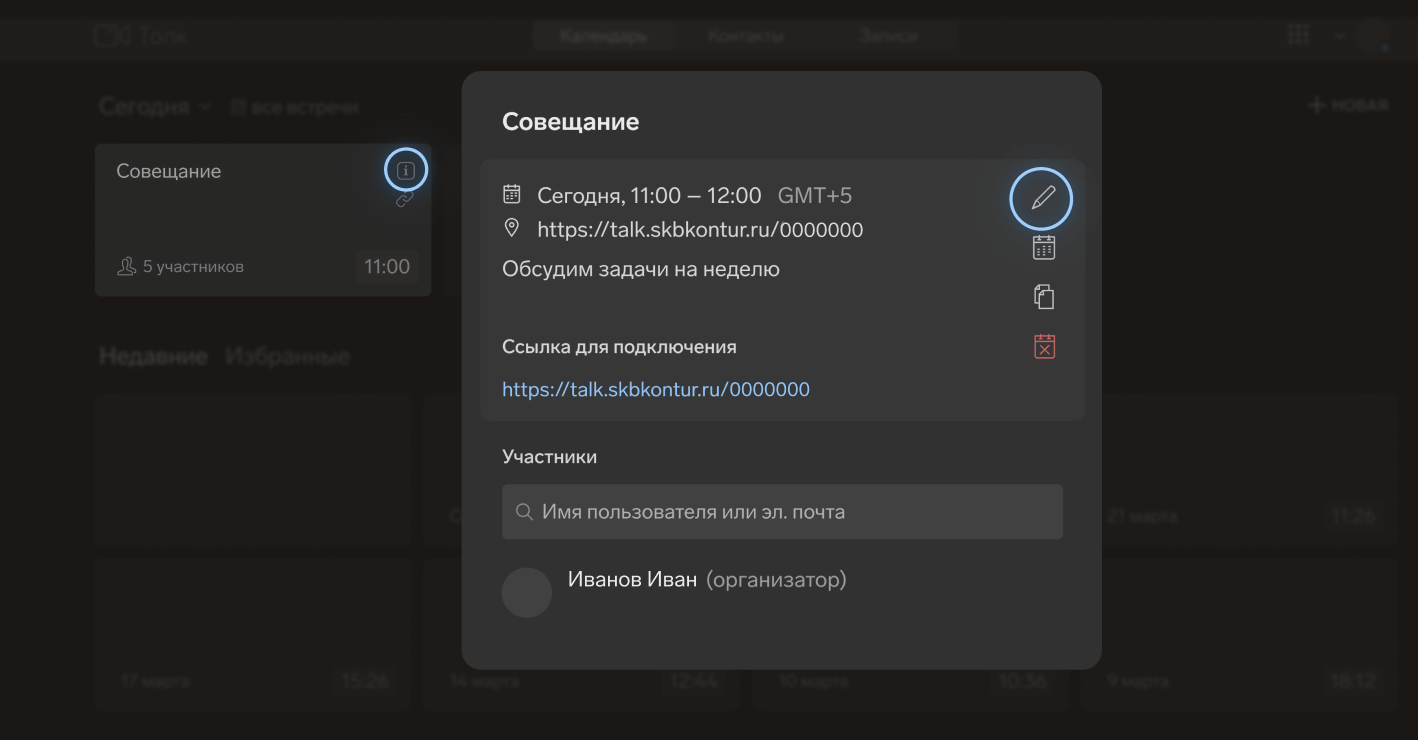
Task: Click the 5 участников text on card
Action: [x=193, y=267]
